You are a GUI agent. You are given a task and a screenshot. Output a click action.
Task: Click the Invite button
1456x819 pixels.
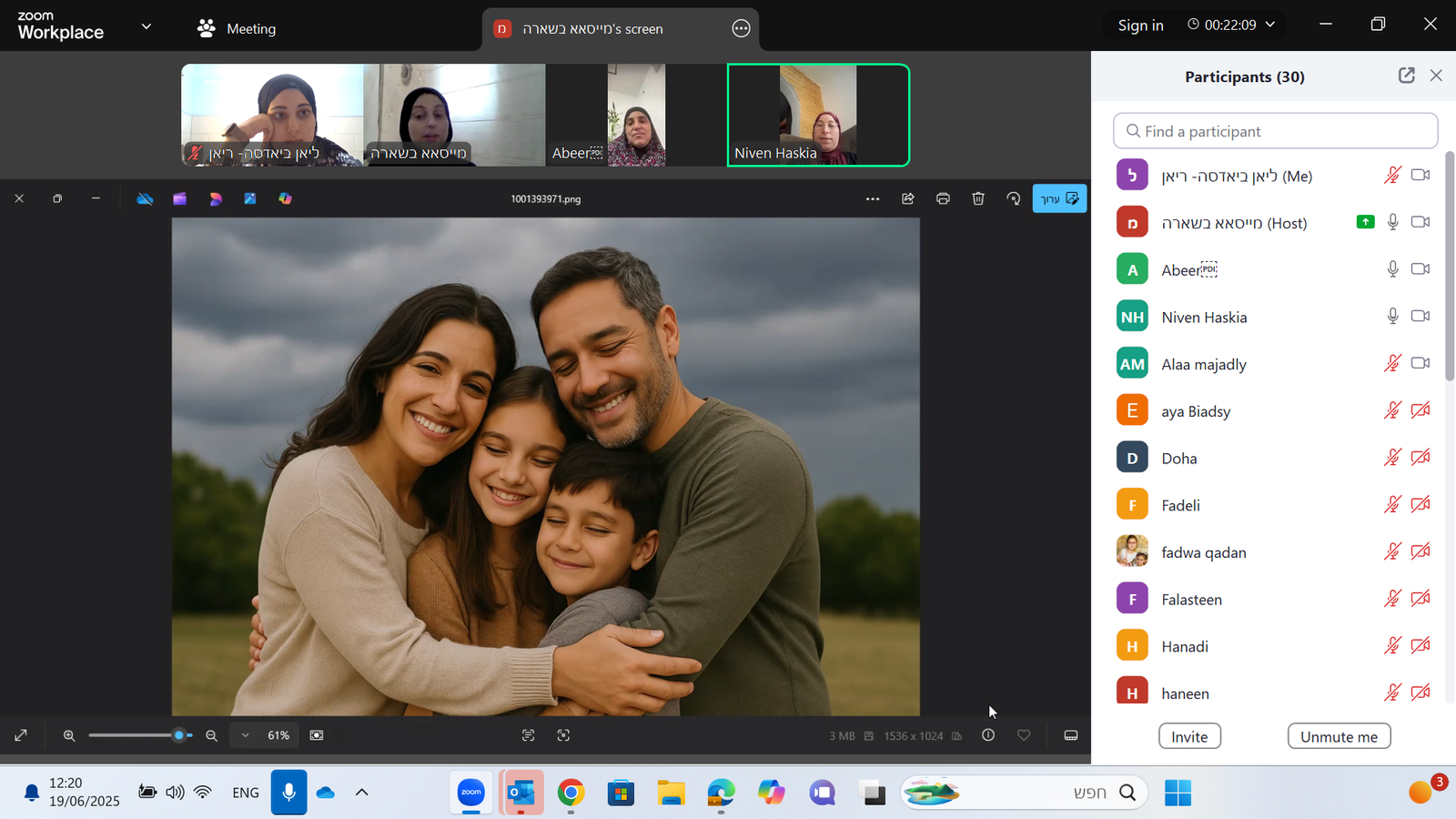pyautogui.click(x=1189, y=736)
